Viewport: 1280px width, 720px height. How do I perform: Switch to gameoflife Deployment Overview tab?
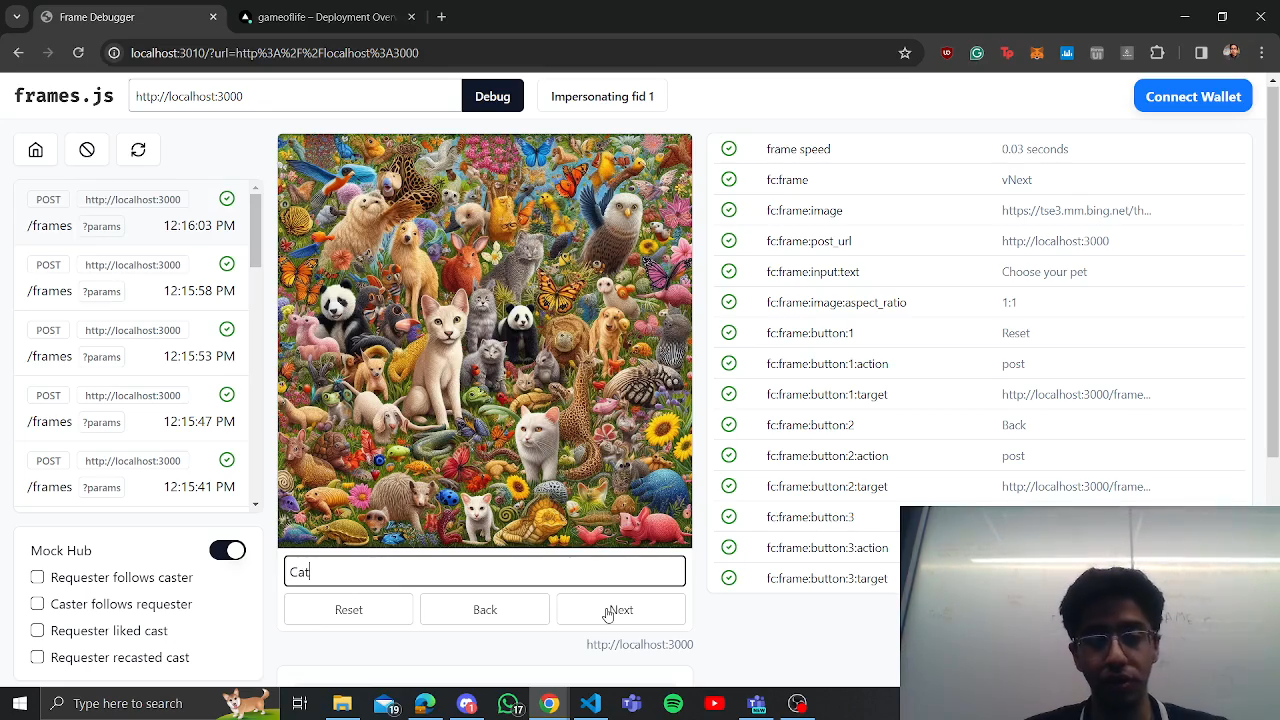pyautogui.click(x=325, y=17)
